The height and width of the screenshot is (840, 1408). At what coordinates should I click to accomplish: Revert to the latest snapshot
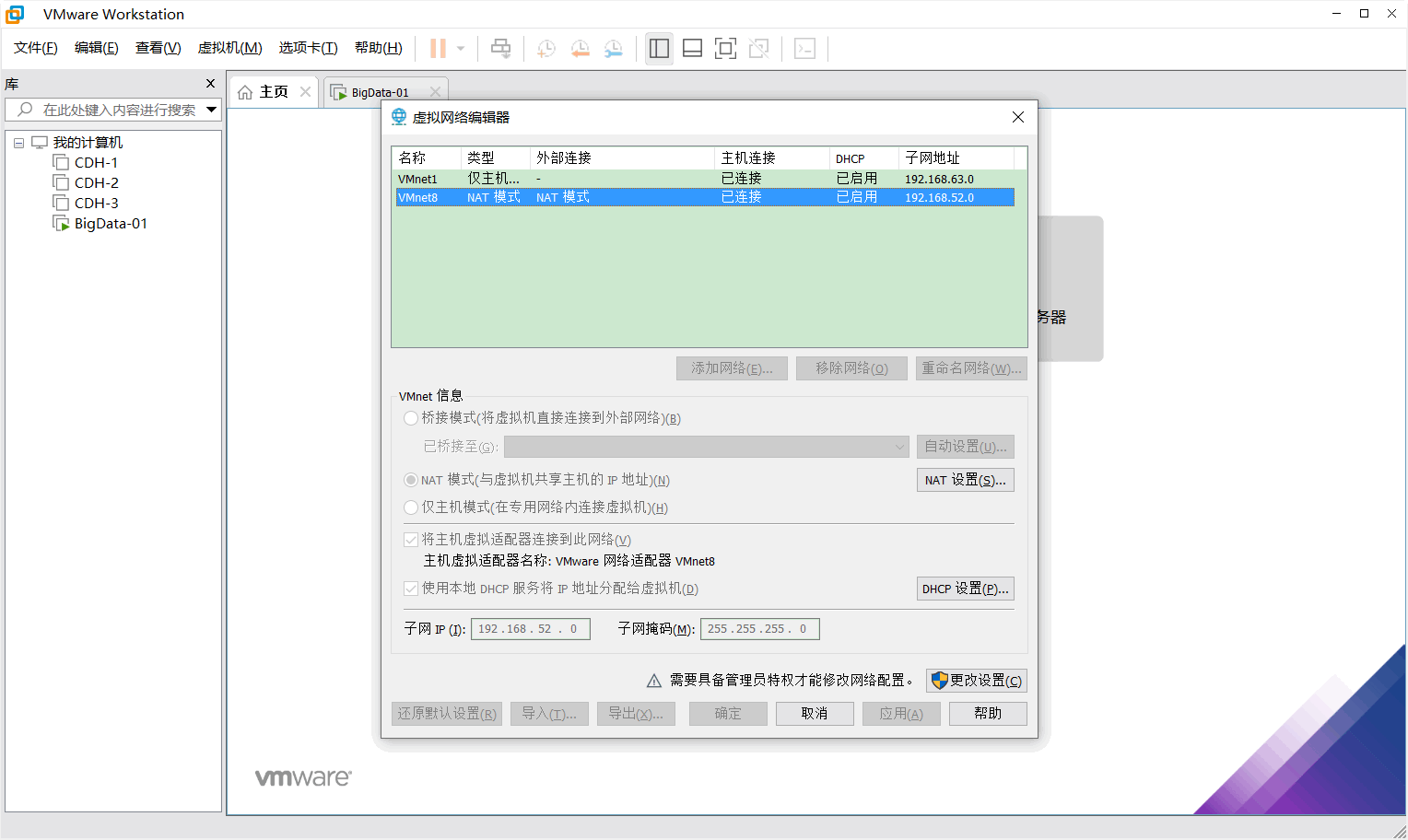click(x=580, y=48)
